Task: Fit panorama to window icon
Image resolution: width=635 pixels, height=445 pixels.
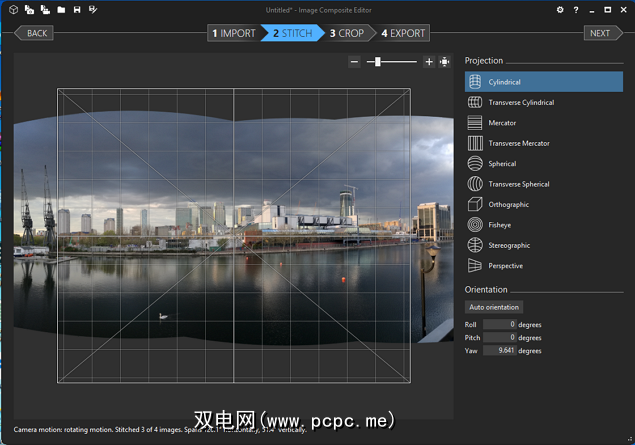Action: coord(444,62)
